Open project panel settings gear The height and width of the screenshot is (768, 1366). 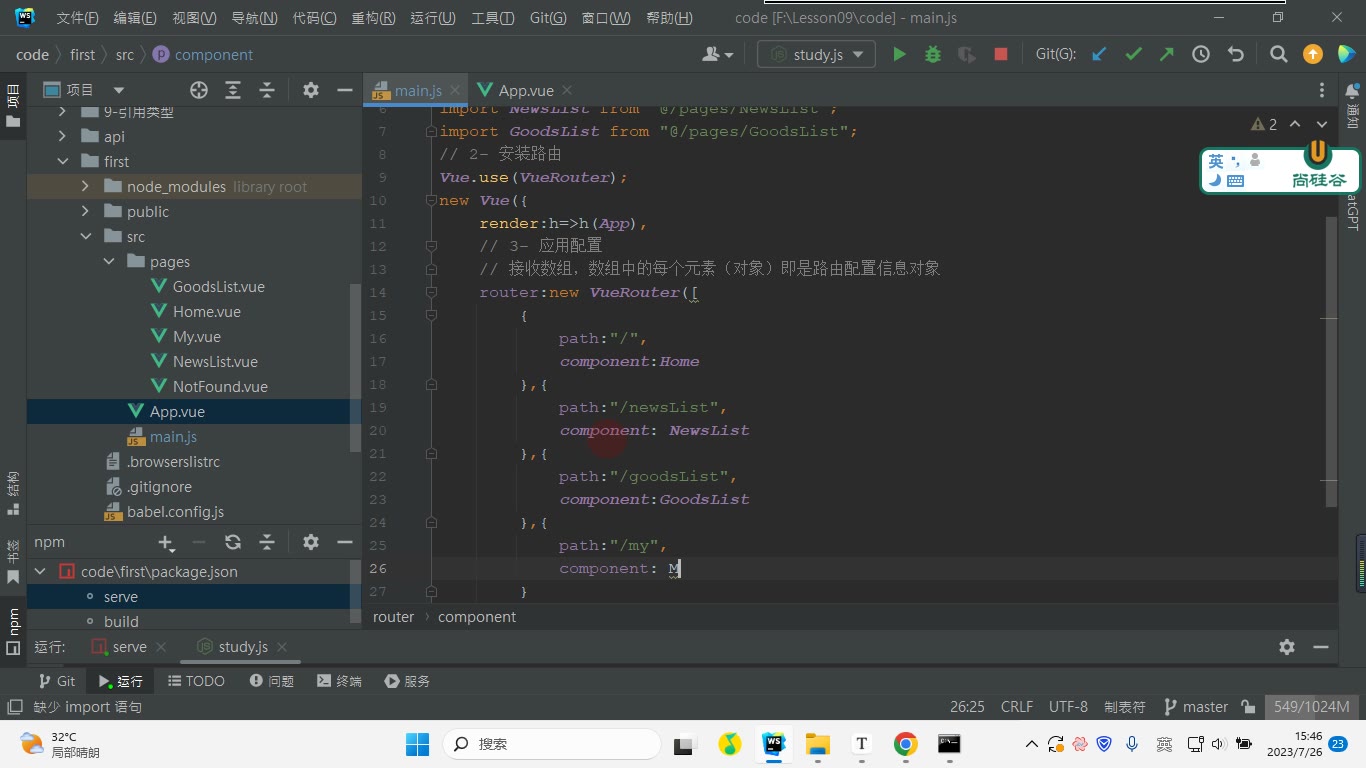[311, 90]
